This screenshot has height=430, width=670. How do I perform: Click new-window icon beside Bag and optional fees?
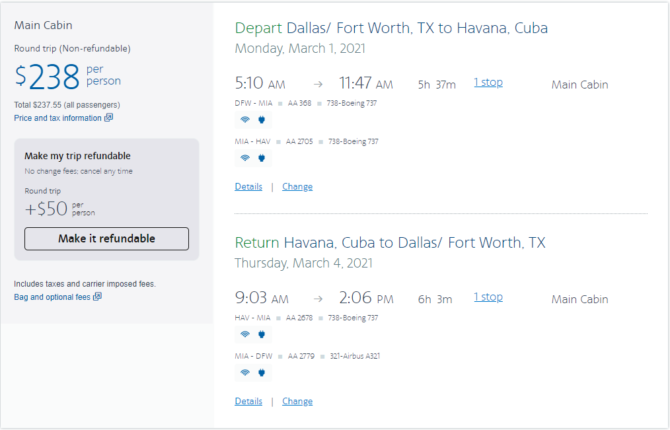click(97, 297)
